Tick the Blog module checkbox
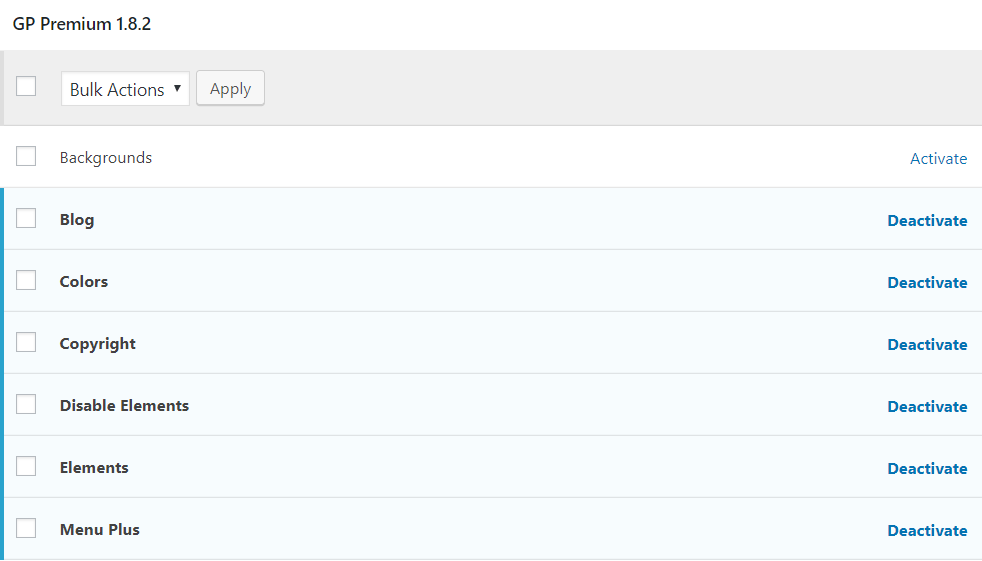 point(26,218)
